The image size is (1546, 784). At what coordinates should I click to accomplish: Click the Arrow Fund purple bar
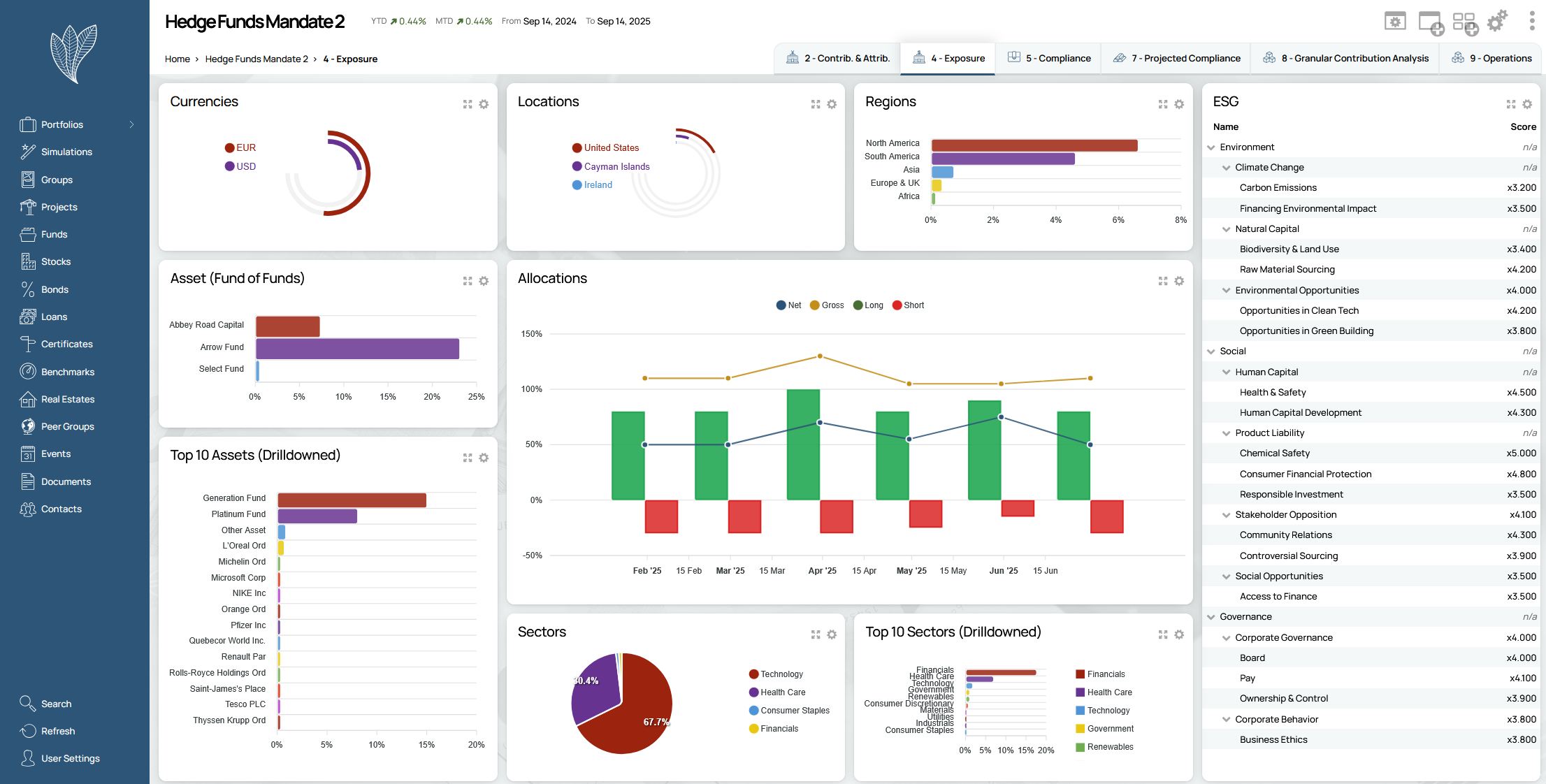[356, 349]
